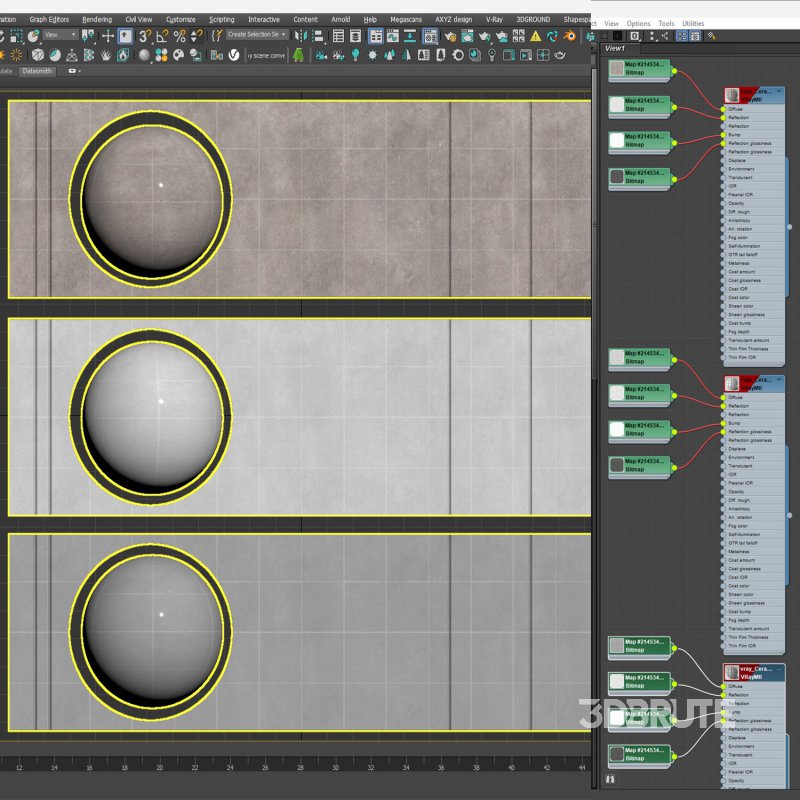The width and height of the screenshot is (800, 800).
Task: Open the View reference coordinate dropdown
Action: 59,35
